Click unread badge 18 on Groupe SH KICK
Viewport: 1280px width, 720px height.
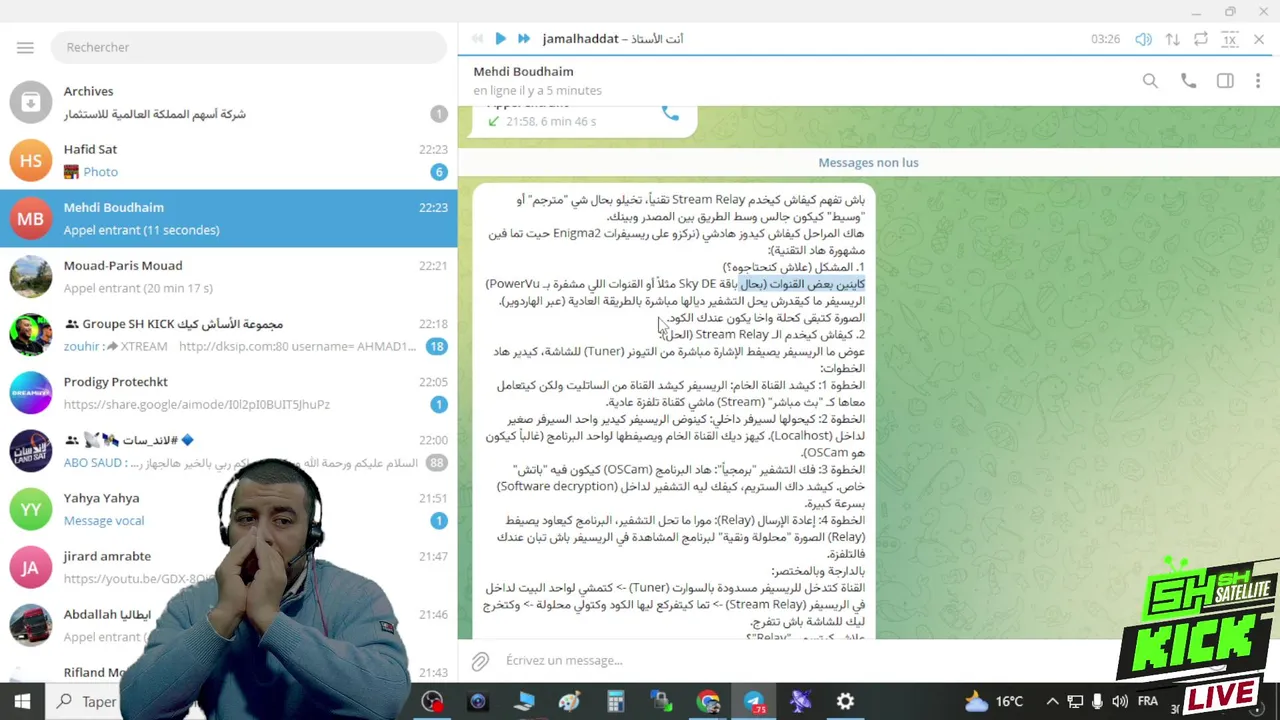[x=436, y=346]
